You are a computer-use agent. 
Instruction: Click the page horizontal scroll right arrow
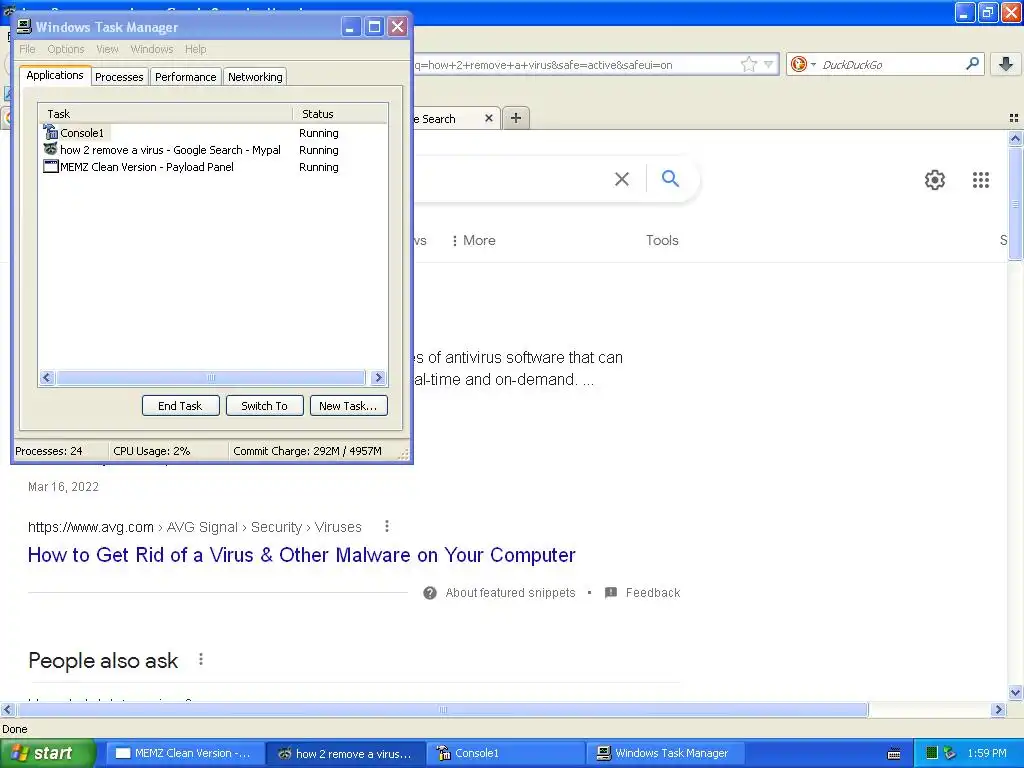pyautogui.click(x=998, y=709)
